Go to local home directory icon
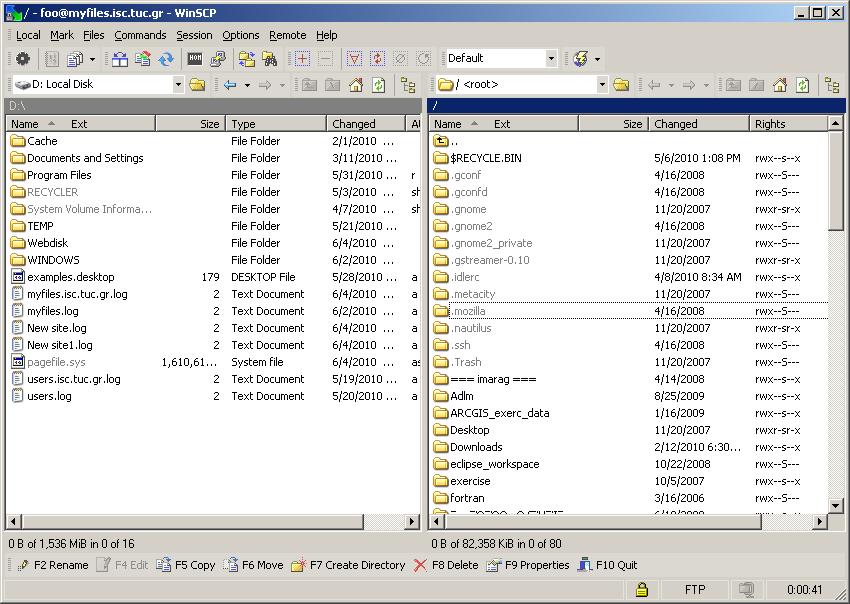The image size is (850, 604). [x=356, y=85]
